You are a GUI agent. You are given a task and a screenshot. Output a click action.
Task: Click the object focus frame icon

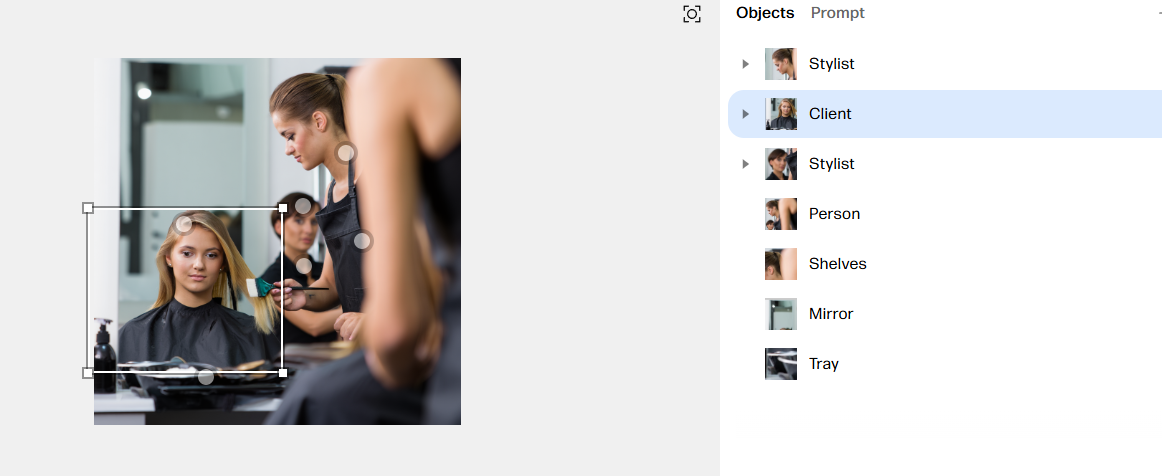(691, 14)
